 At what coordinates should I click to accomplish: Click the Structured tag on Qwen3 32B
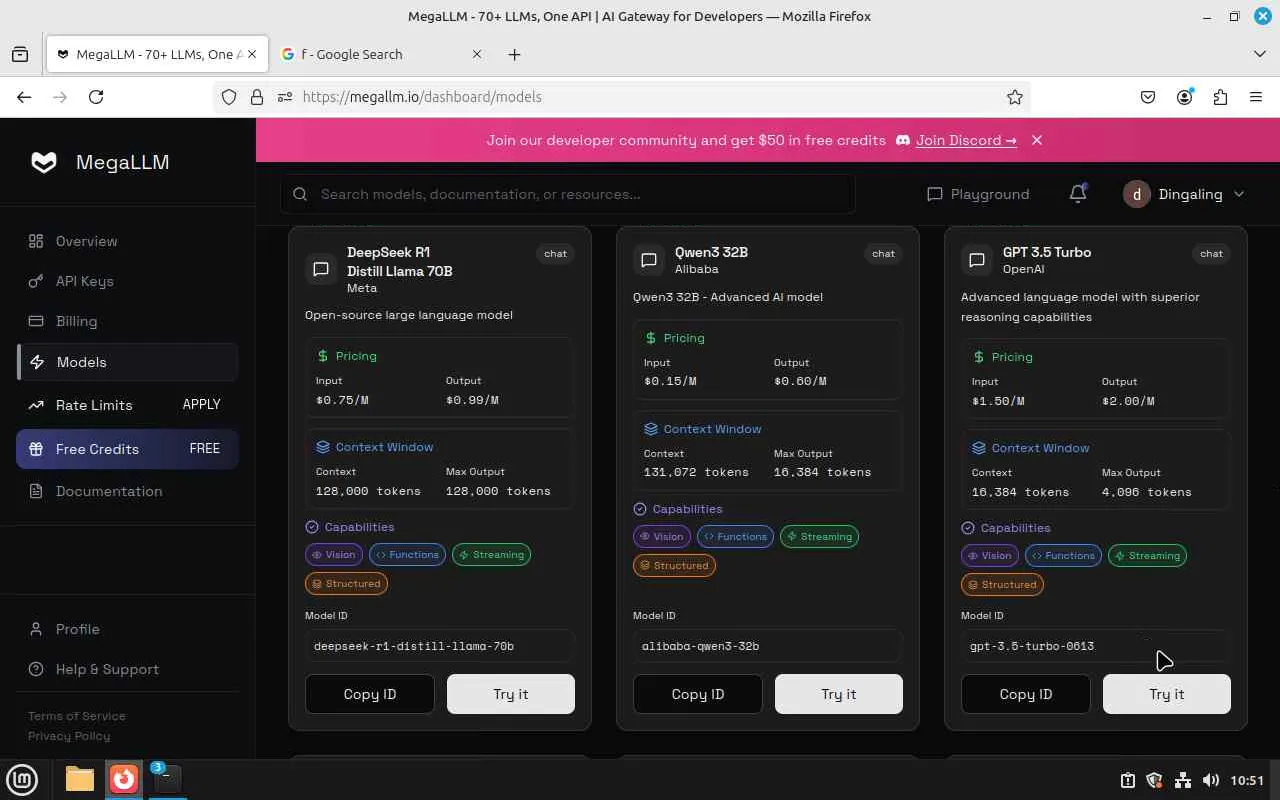674,566
